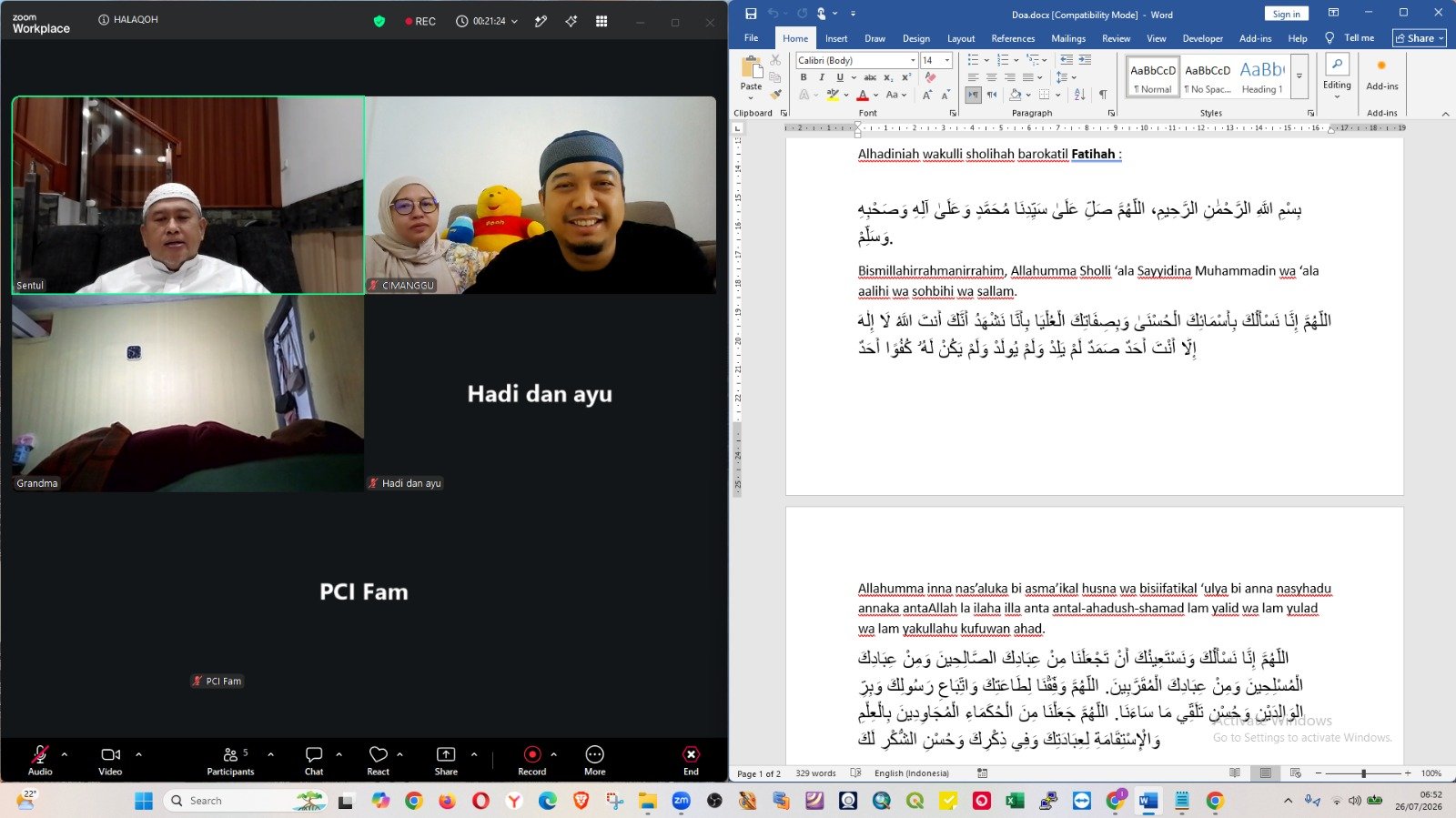Click the Sign in button in Word
The image size is (1456, 818).
(x=1287, y=14)
